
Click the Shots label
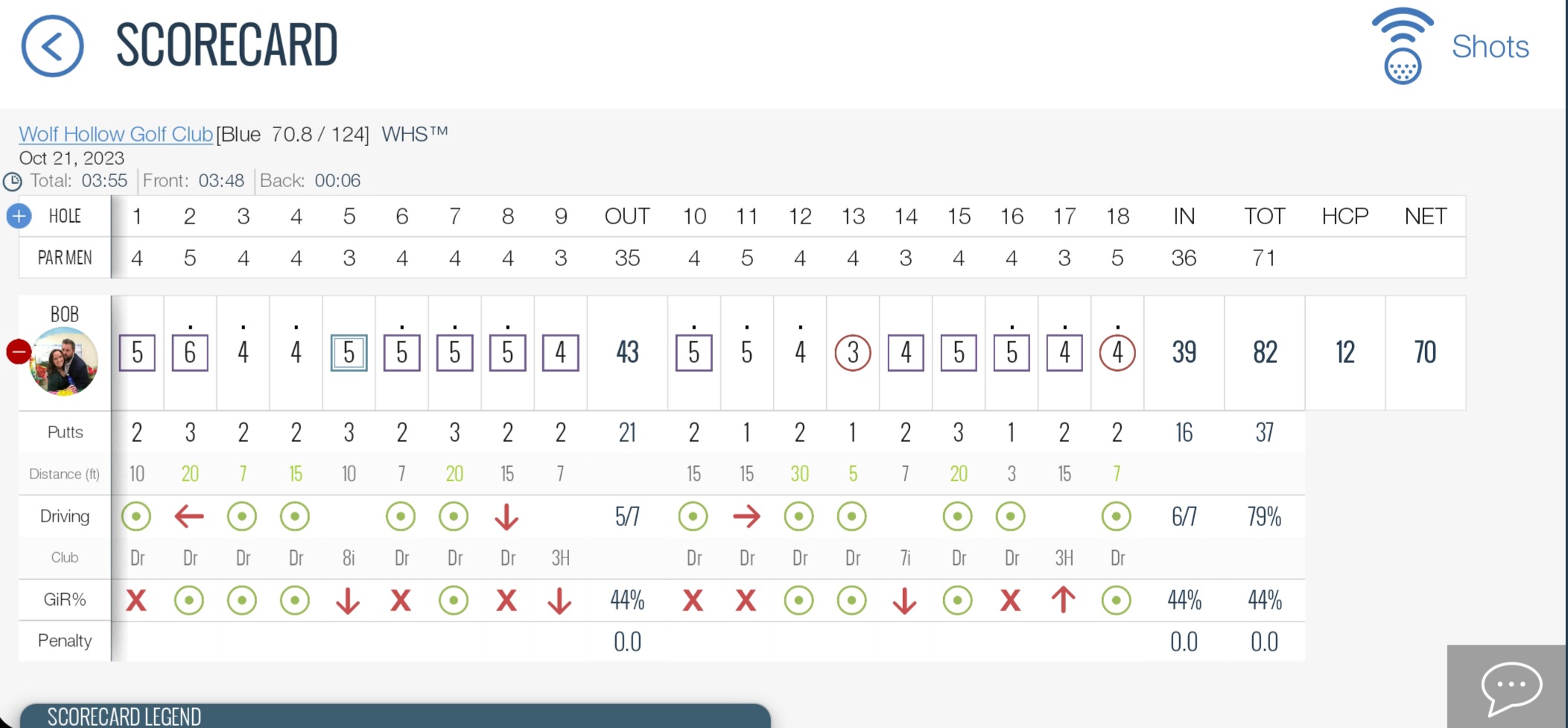(x=1490, y=46)
